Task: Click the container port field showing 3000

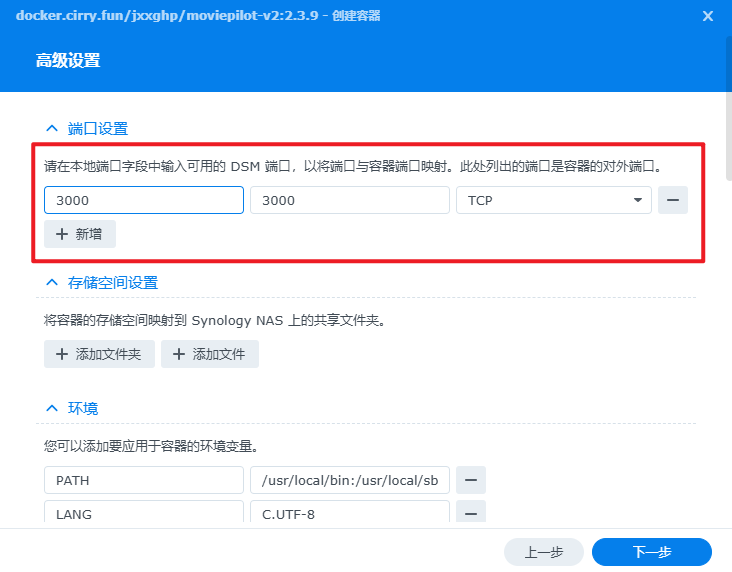Action: (x=349, y=200)
